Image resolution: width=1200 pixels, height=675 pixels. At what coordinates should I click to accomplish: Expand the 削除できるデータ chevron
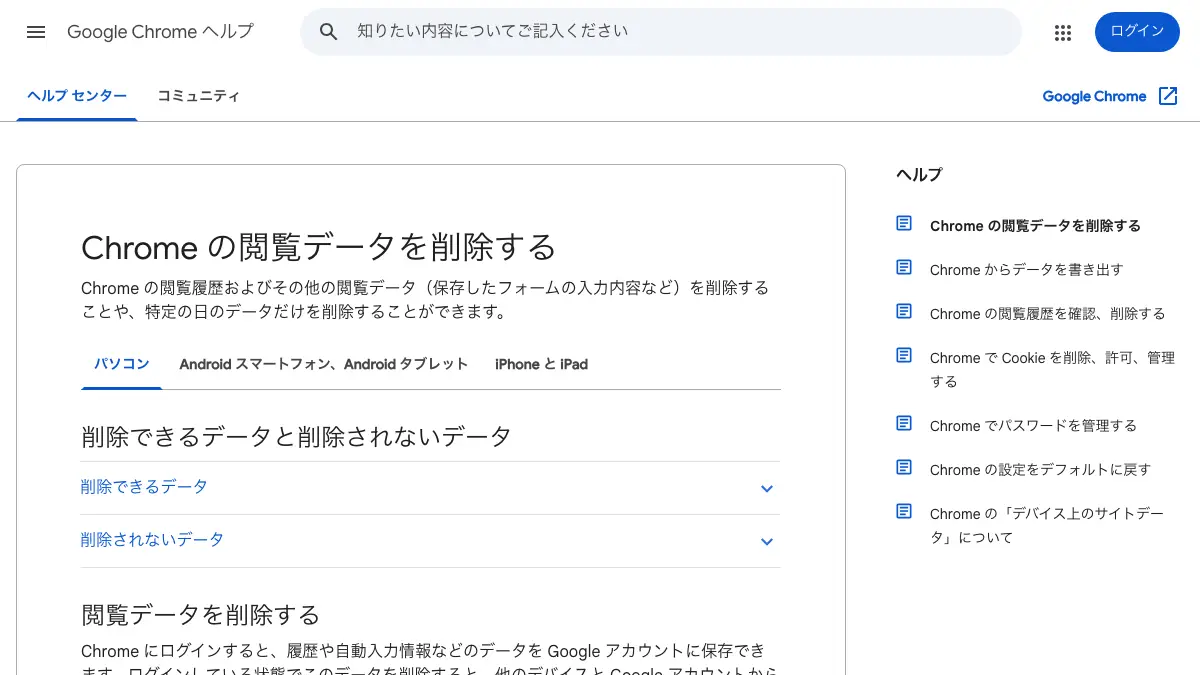point(767,489)
